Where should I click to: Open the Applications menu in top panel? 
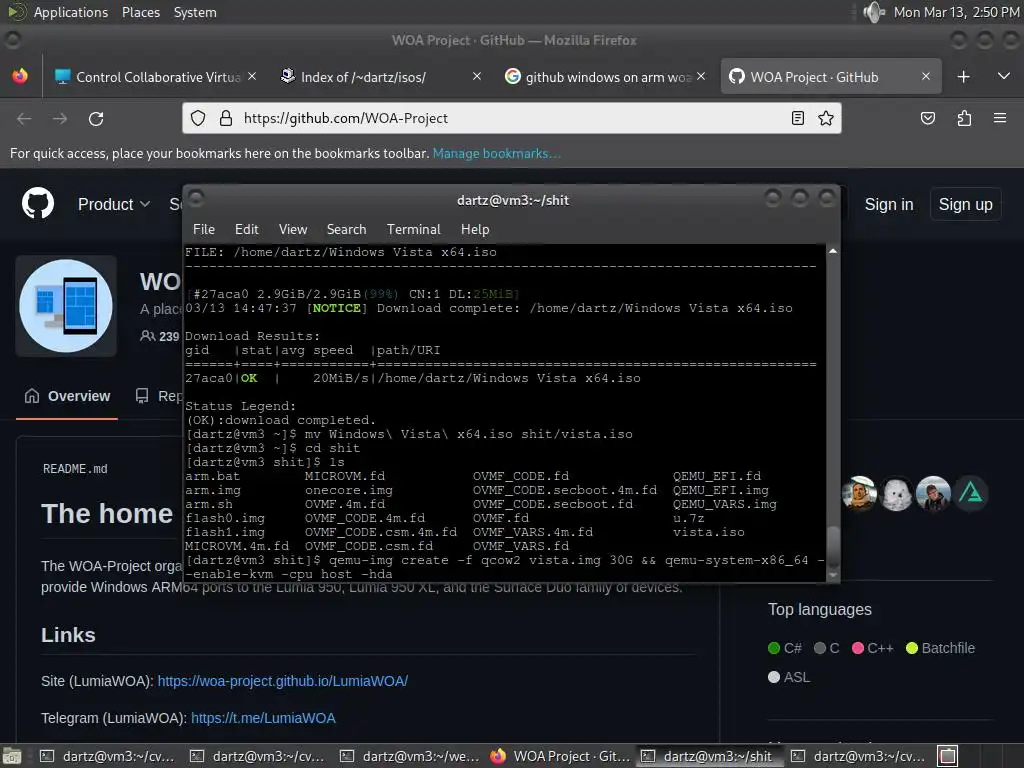tap(71, 12)
